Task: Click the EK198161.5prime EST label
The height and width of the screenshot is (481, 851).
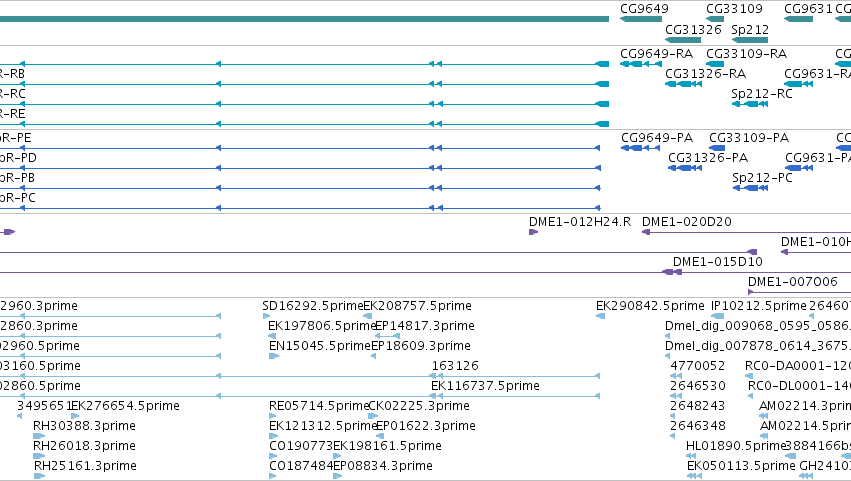Action: [x=387, y=446]
